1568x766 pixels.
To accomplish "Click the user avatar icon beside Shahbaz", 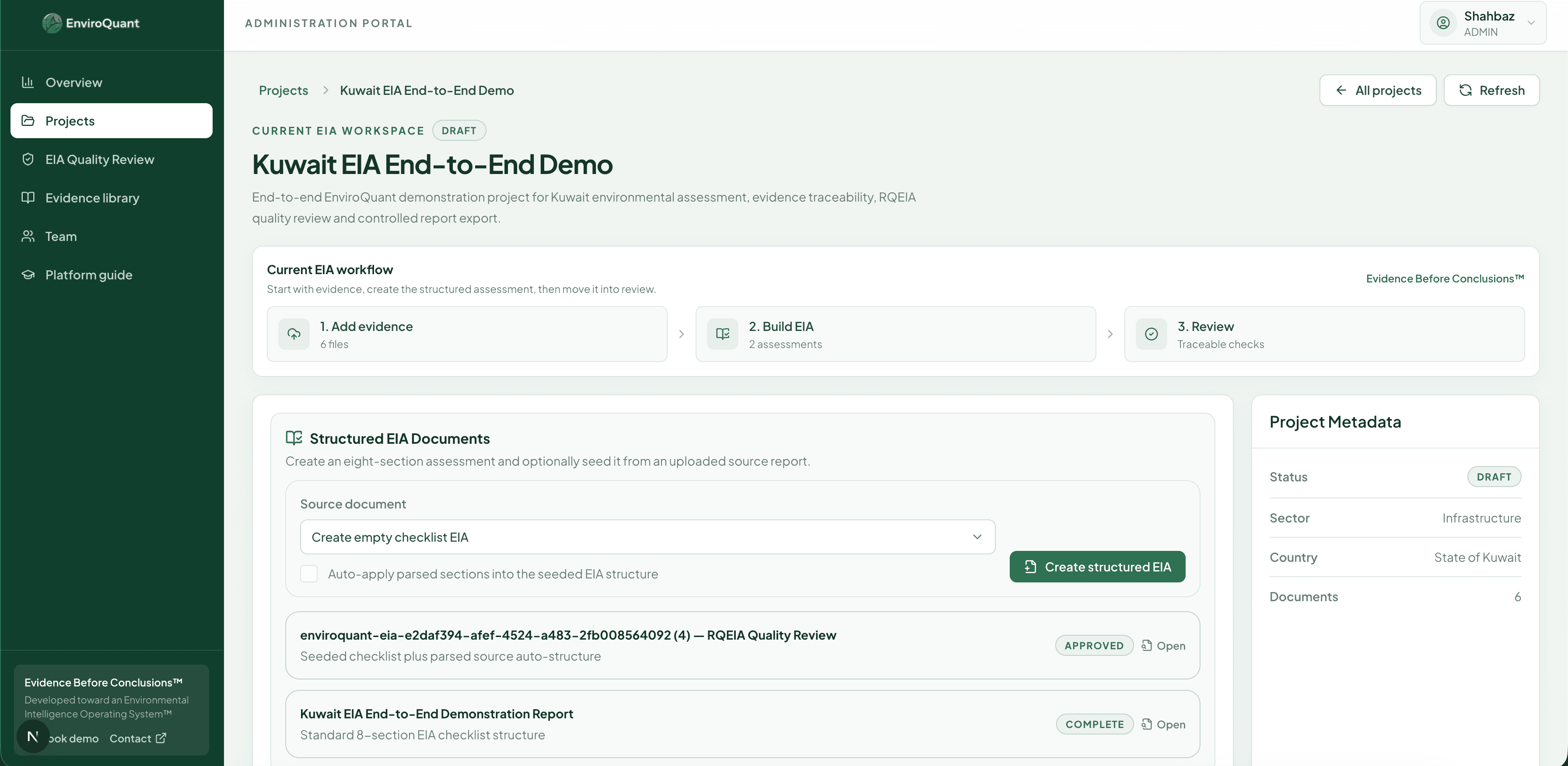I will [1442, 23].
